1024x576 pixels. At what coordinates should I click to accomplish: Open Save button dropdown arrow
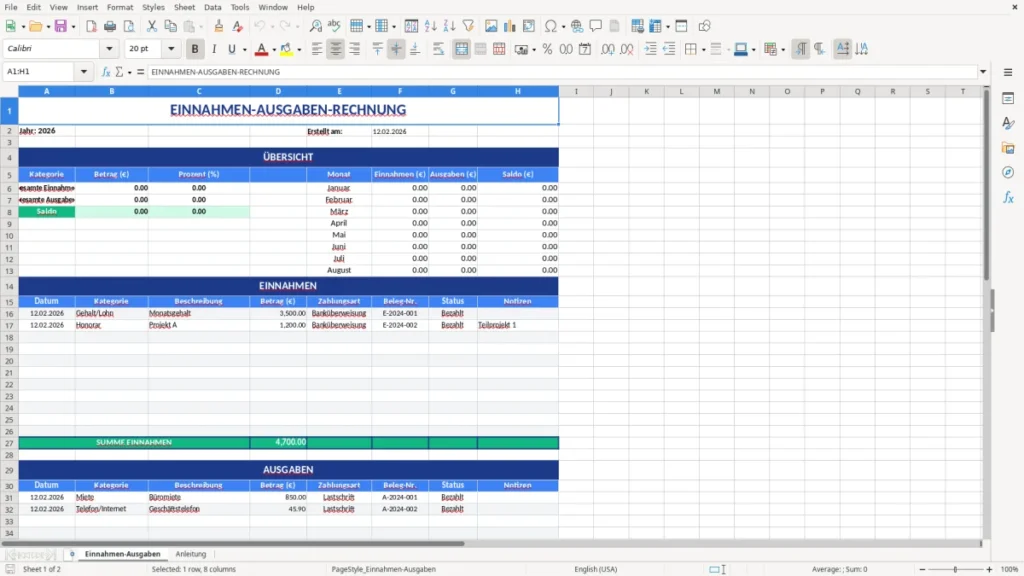point(73,27)
